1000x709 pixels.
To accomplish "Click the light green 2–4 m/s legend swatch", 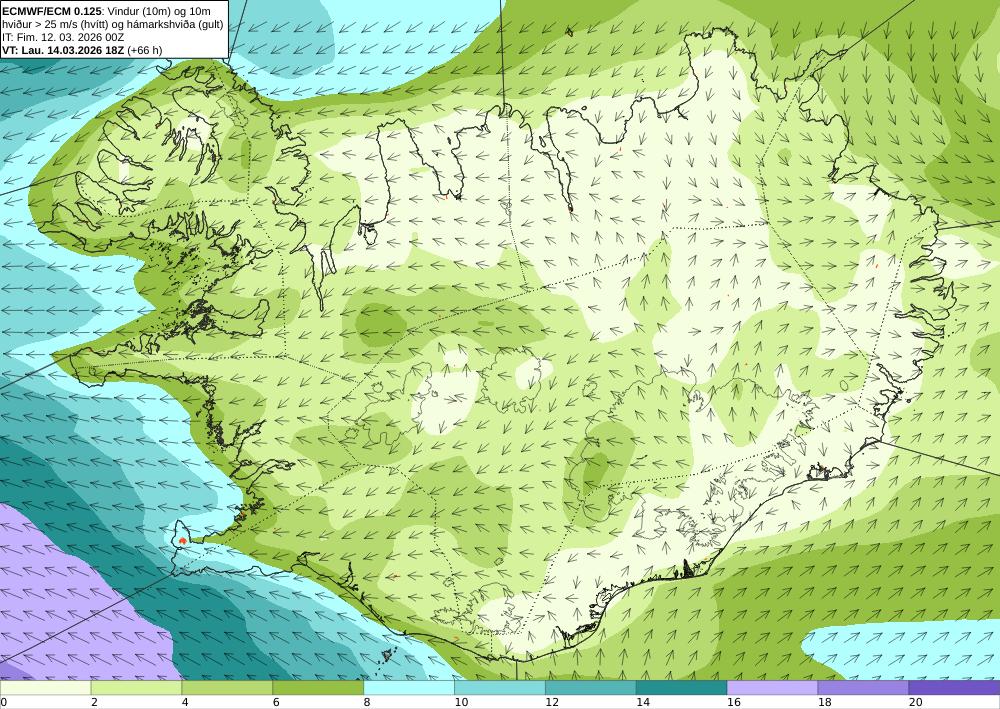I will point(136,688).
